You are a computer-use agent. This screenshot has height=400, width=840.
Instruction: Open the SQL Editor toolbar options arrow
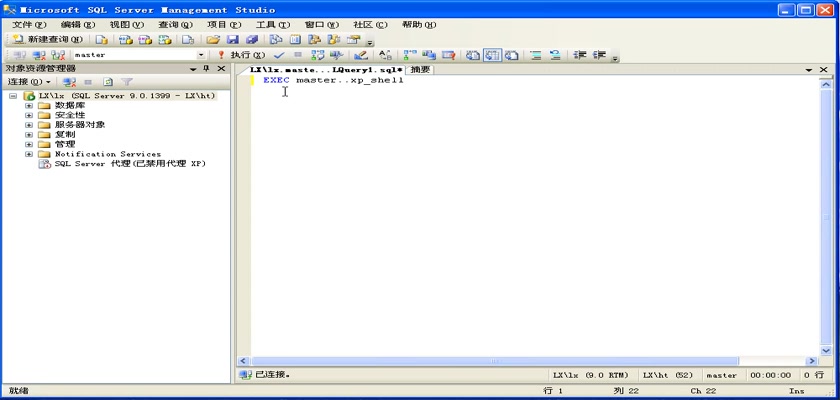tap(616, 57)
